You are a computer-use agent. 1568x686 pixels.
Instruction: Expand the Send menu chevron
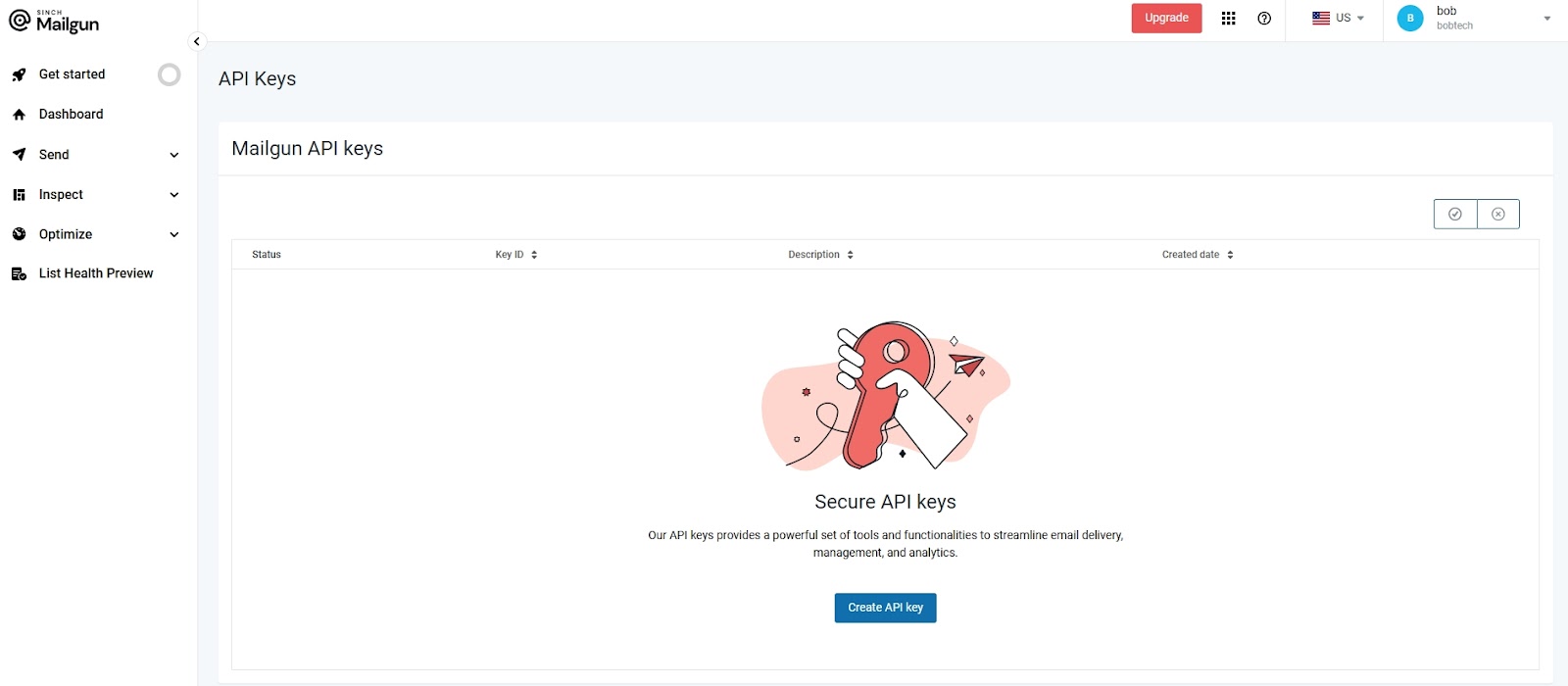(x=174, y=155)
